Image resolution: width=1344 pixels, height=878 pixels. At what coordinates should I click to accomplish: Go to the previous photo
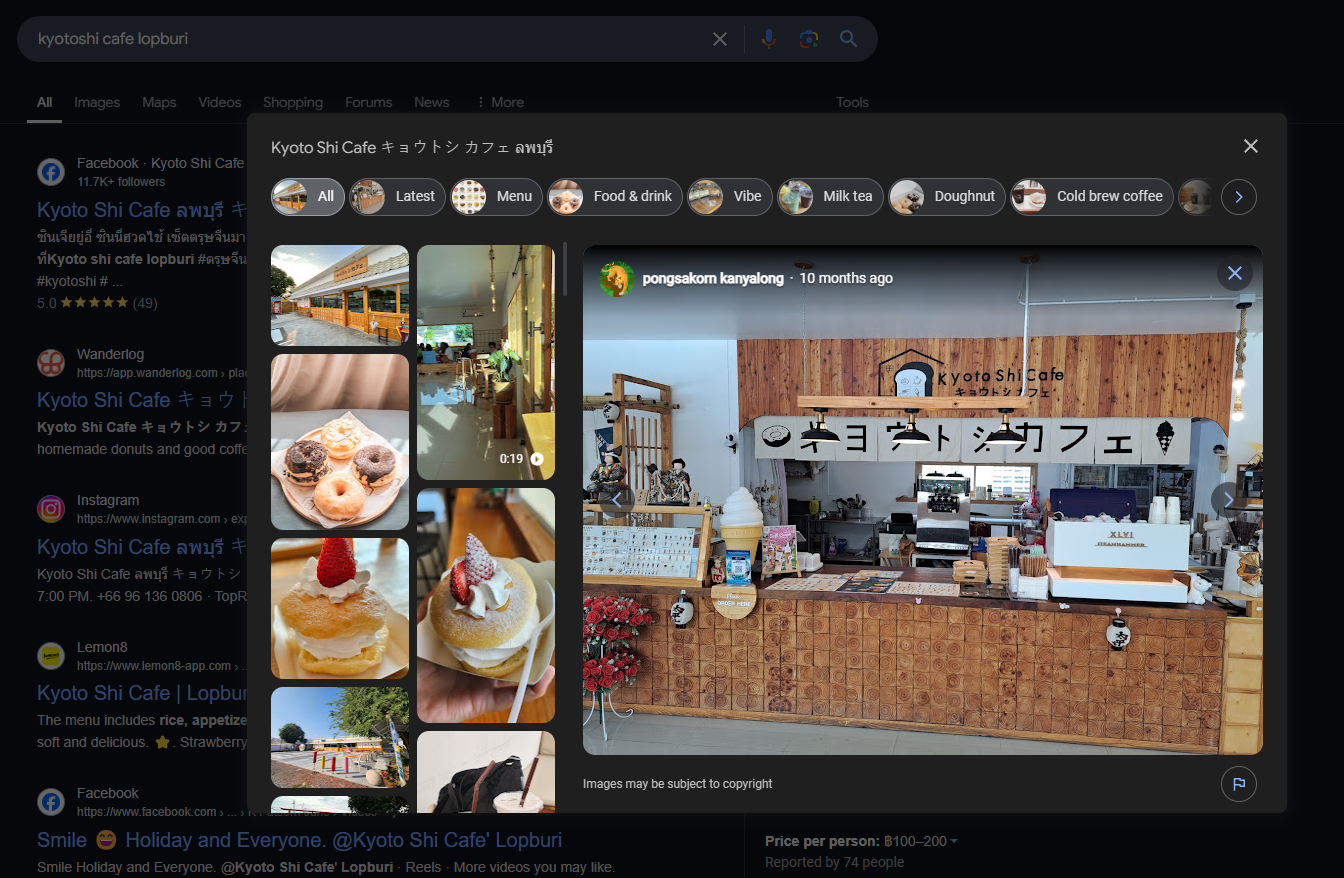[617, 499]
